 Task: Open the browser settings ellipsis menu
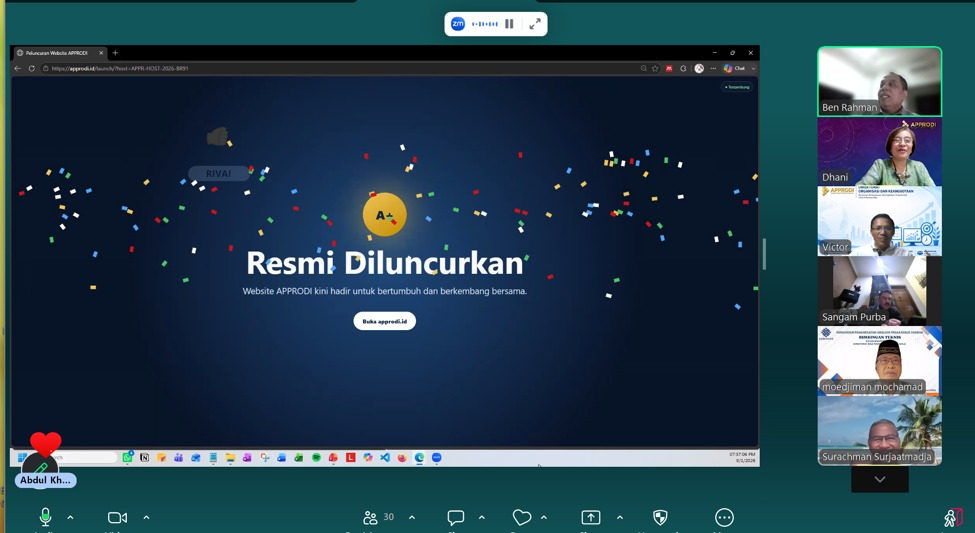[713, 68]
